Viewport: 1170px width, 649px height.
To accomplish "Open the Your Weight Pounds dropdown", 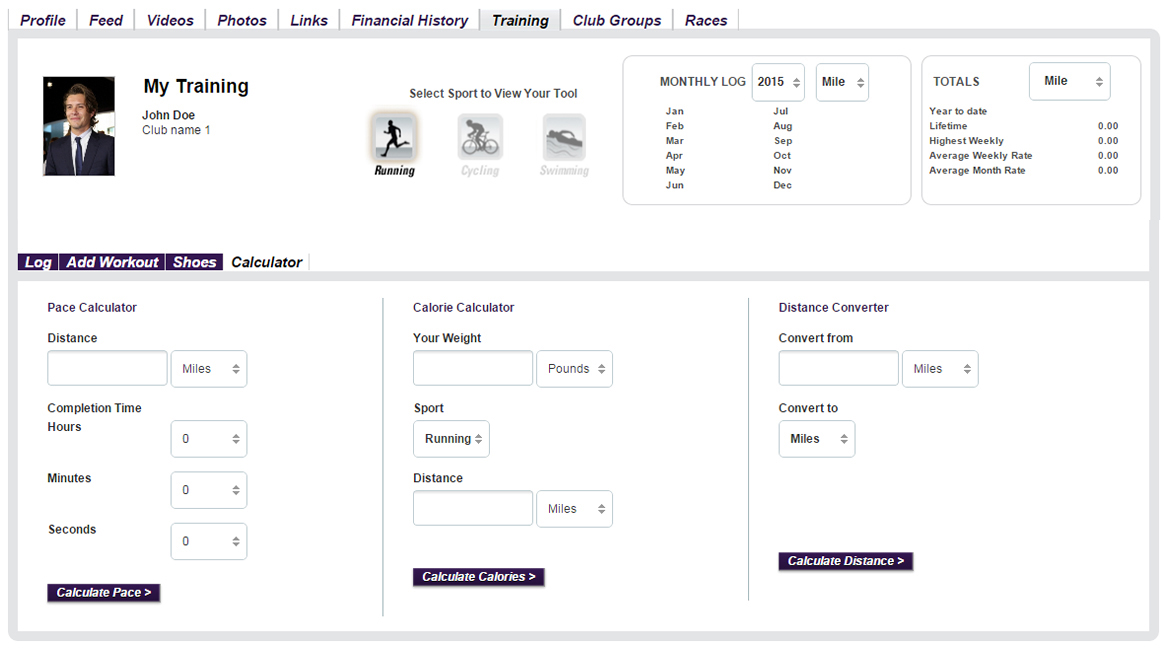I will point(574,369).
